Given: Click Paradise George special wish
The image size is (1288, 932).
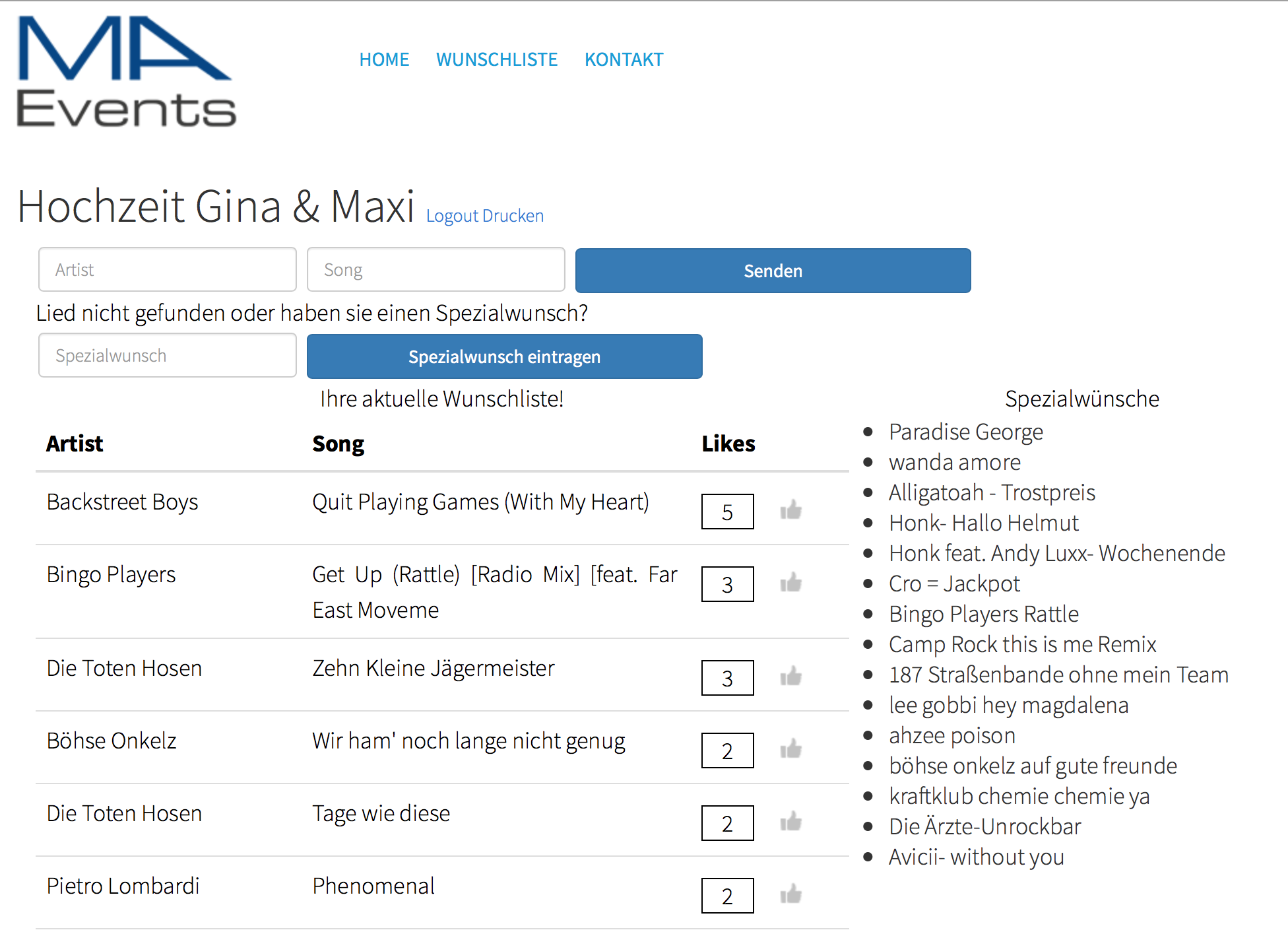Looking at the screenshot, I should coord(966,432).
